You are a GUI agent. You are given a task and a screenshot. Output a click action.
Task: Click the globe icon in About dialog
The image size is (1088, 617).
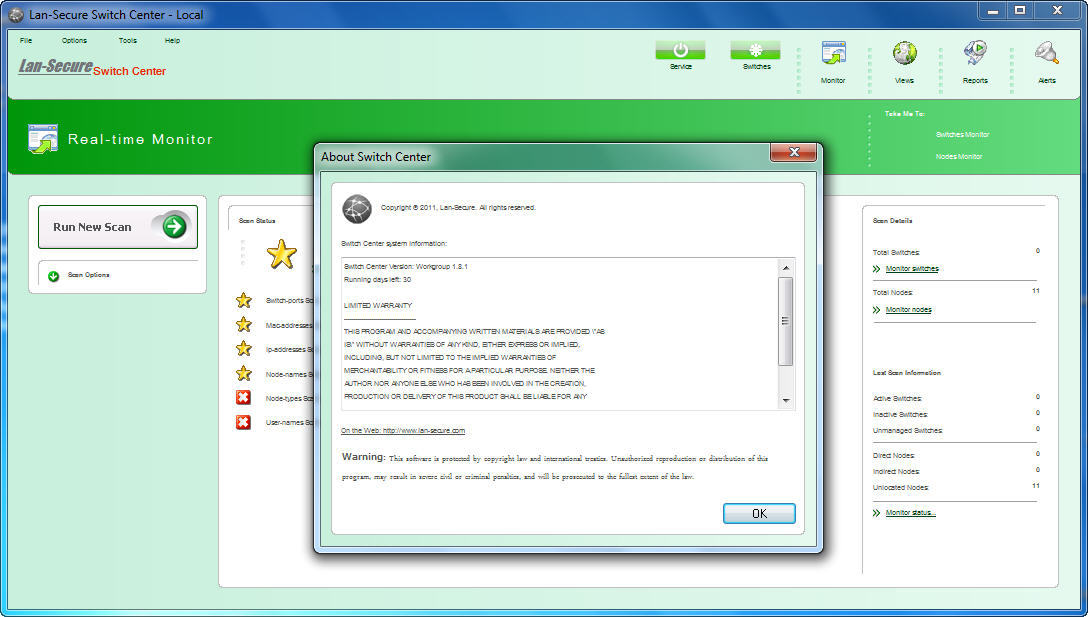(x=357, y=209)
